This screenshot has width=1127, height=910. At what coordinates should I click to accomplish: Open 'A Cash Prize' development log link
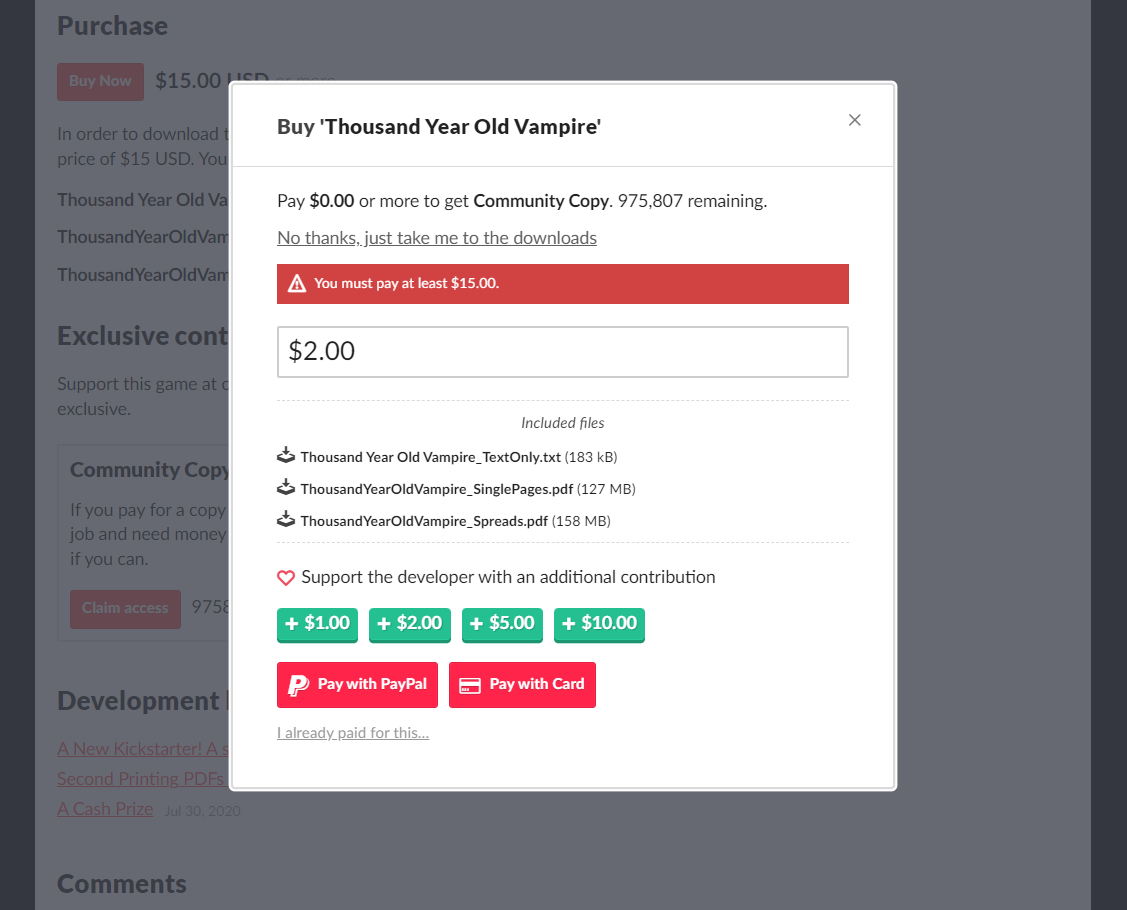point(105,809)
